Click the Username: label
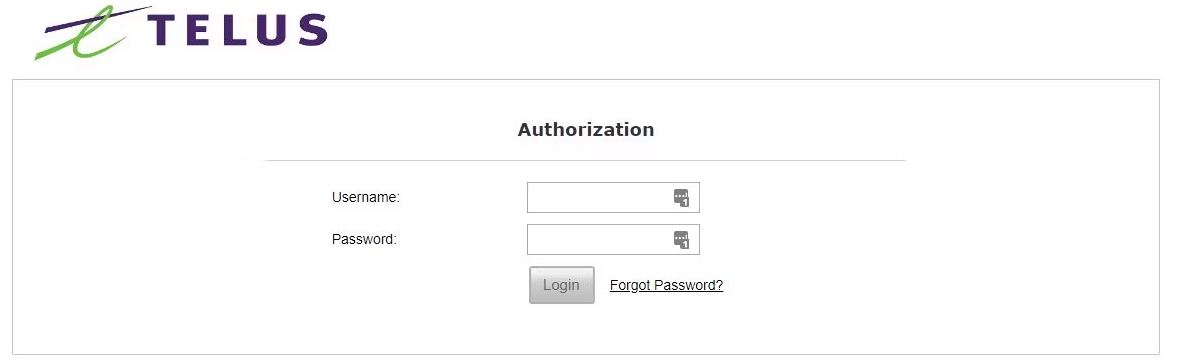This screenshot has width=1178, height=362. 366,198
